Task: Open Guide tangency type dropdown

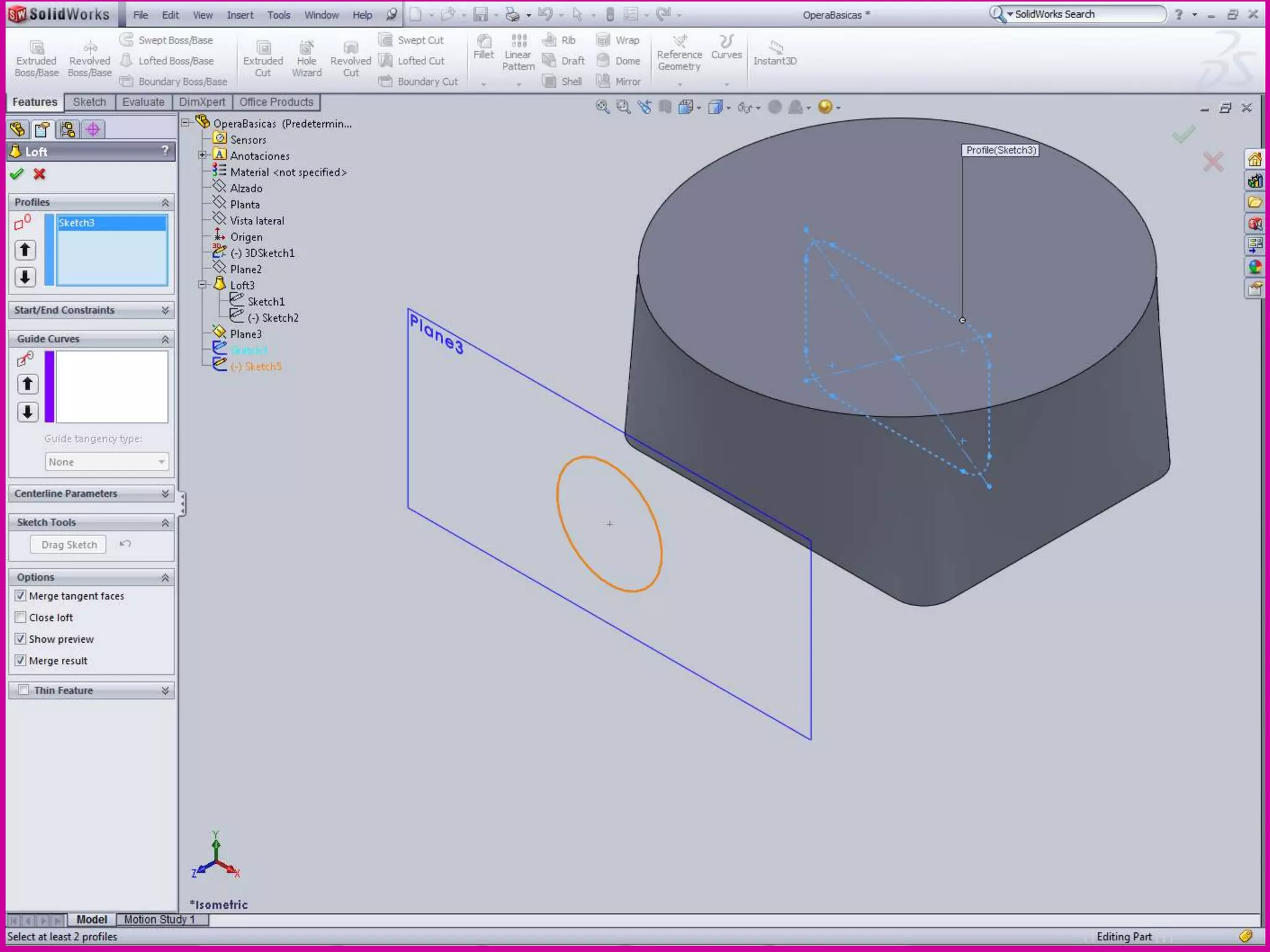Action: [107, 462]
